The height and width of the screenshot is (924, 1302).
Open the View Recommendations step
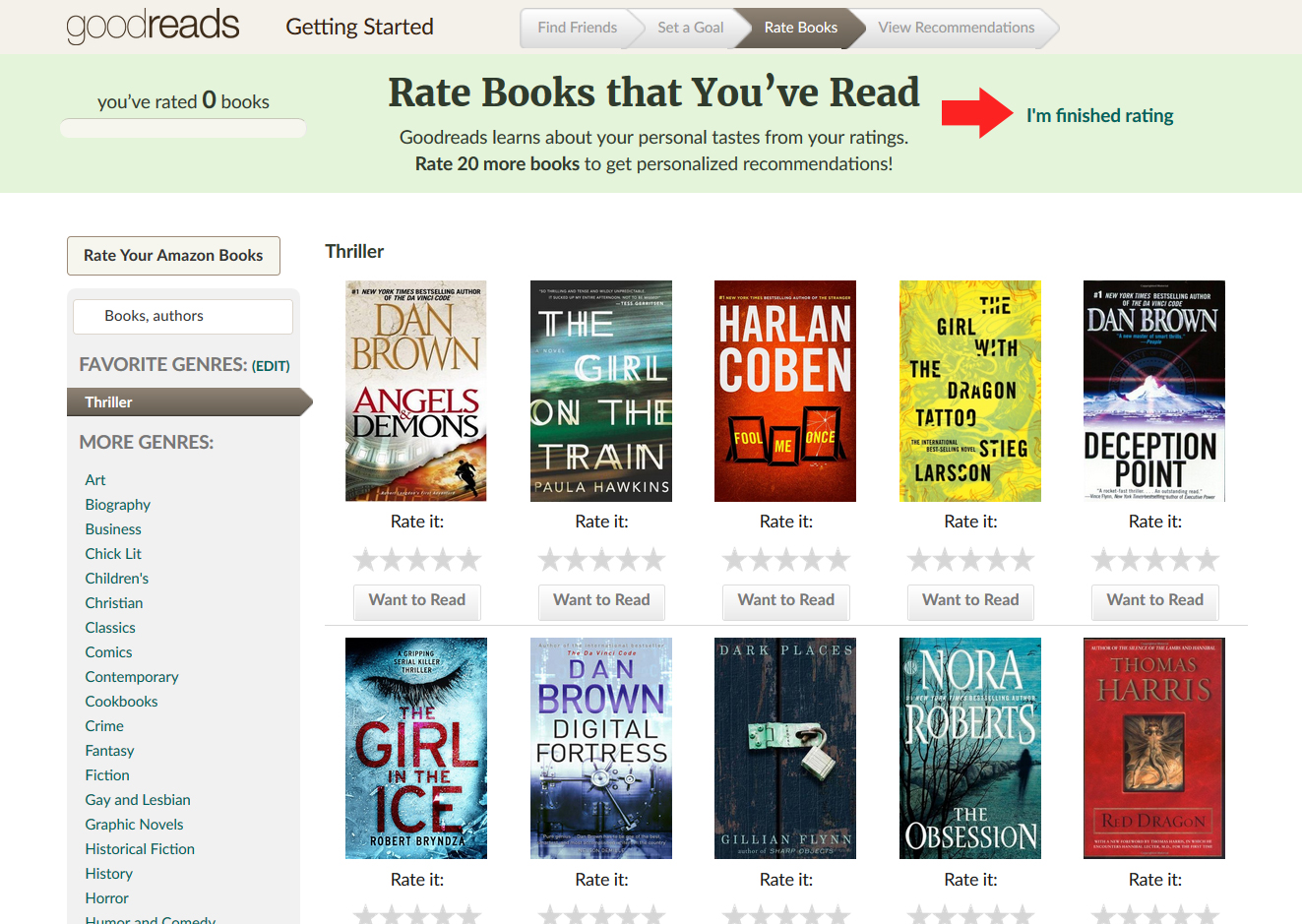click(956, 28)
